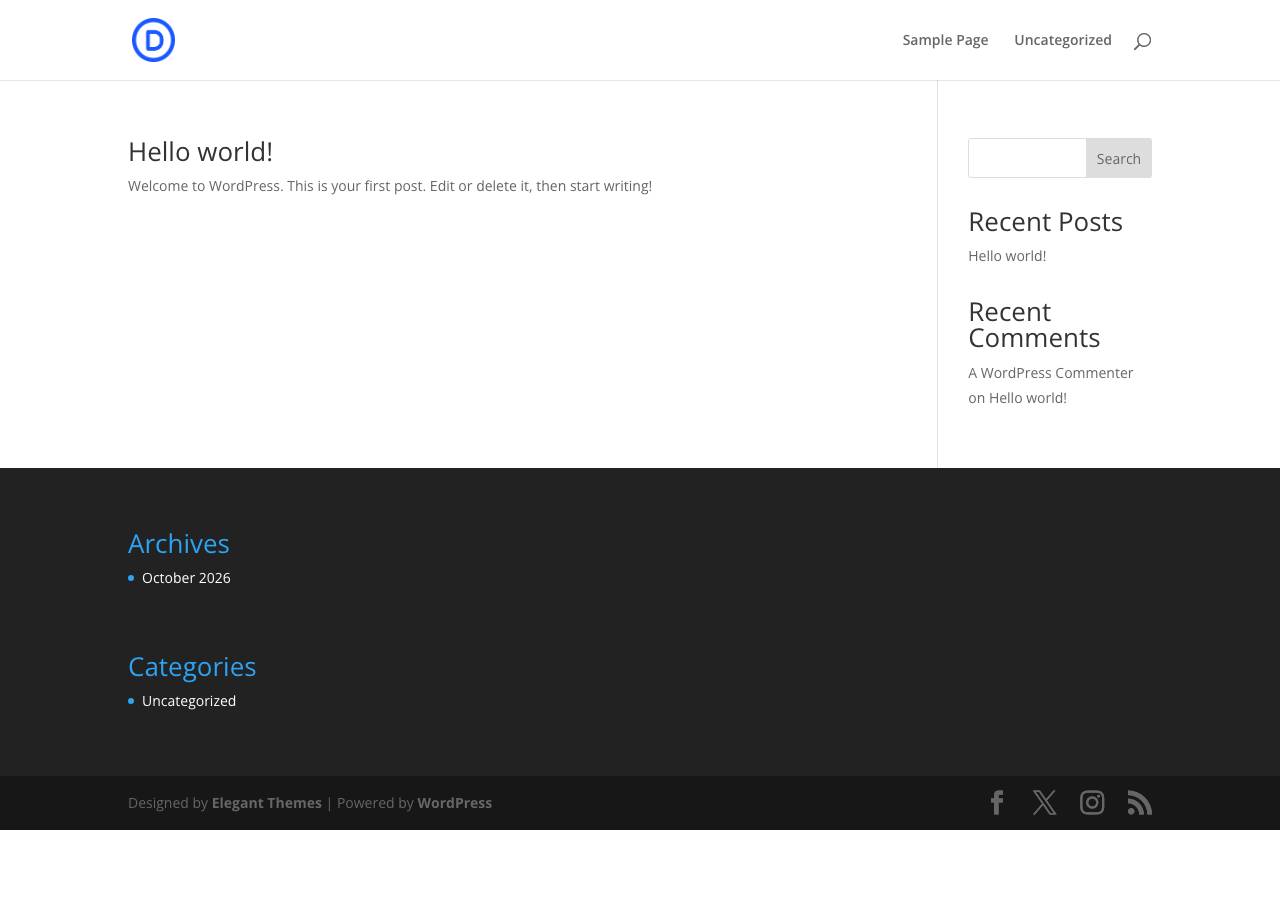Open the header search magnifier icon
The height and width of the screenshot is (900, 1280).
tap(1143, 41)
